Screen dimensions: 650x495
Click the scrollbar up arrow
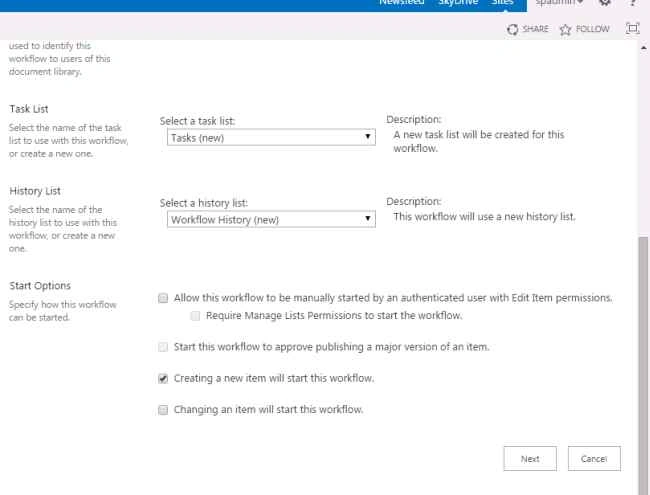tap(643, 48)
